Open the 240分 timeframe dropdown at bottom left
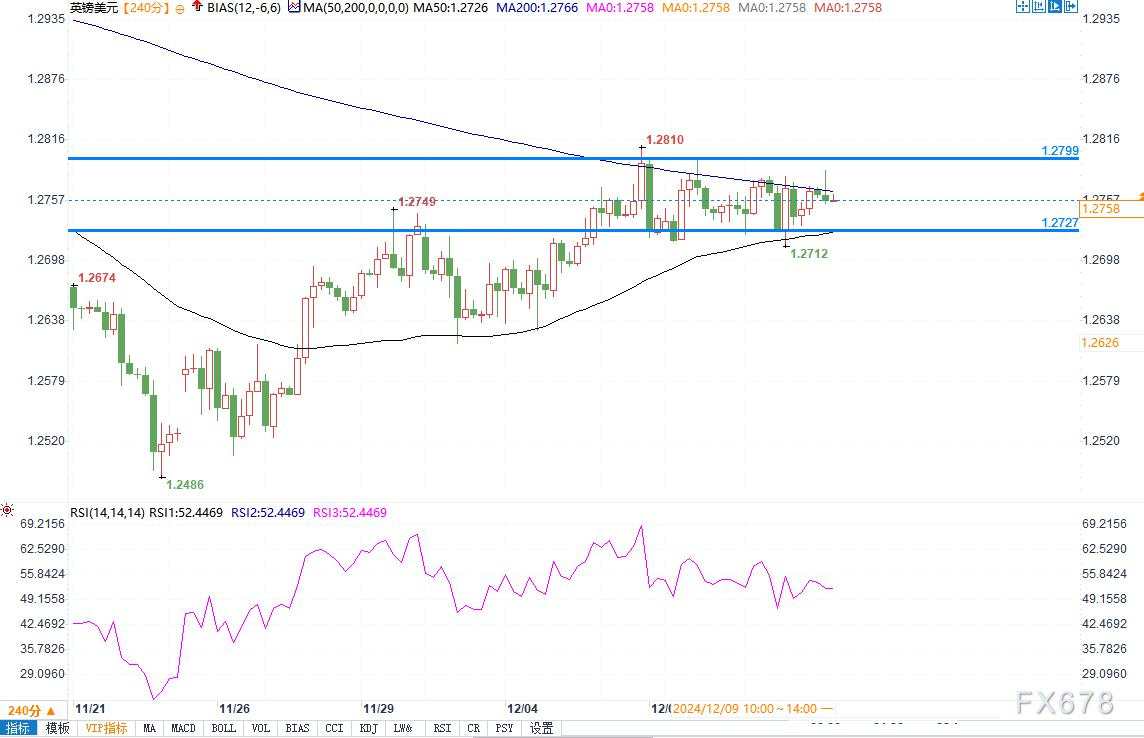The width and height of the screenshot is (1144, 738). [x=32, y=710]
